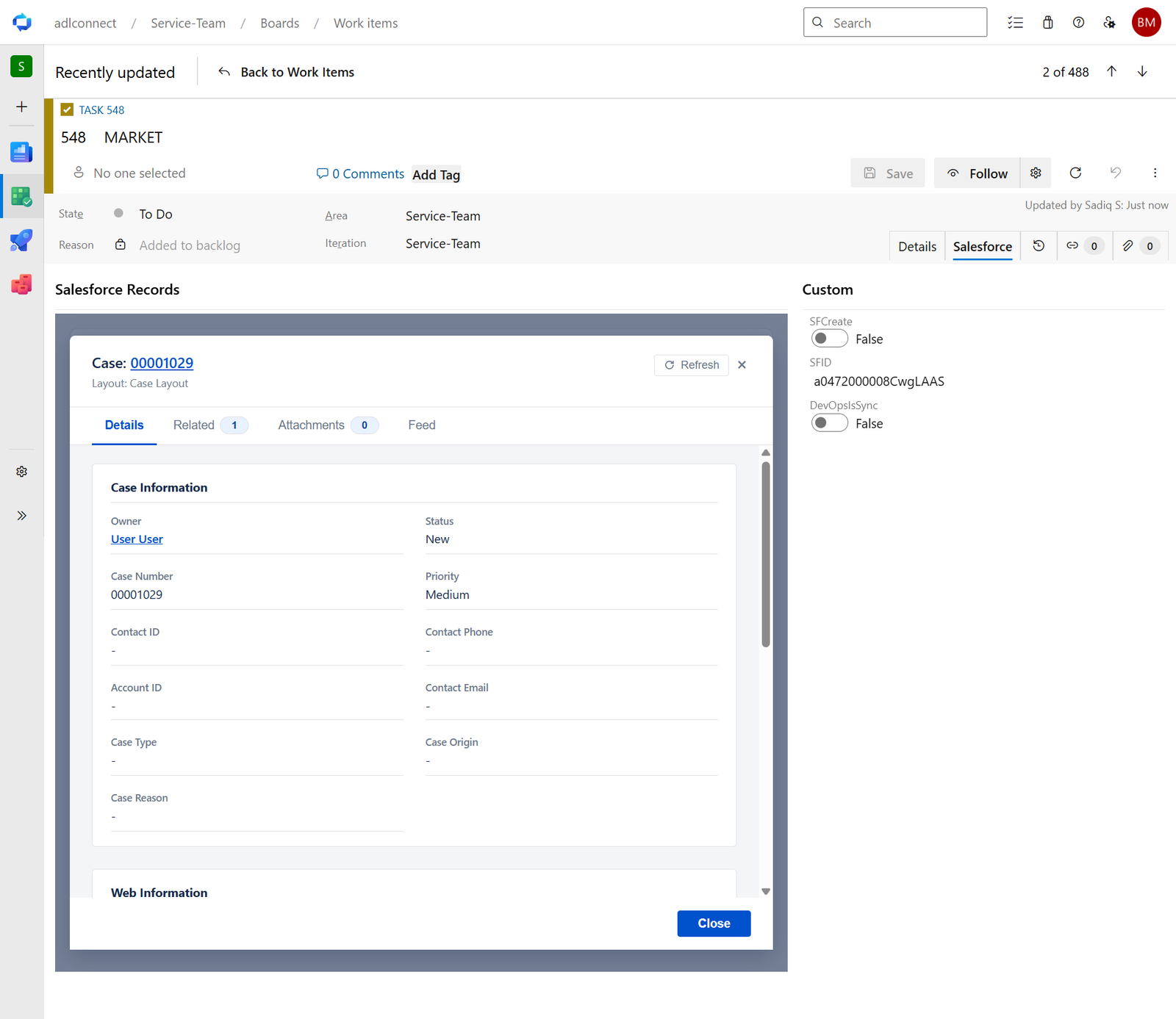The height and width of the screenshot is (1019, 1176).
Task: Revert changes with undo arrow icon
Action: [1115, 173]
